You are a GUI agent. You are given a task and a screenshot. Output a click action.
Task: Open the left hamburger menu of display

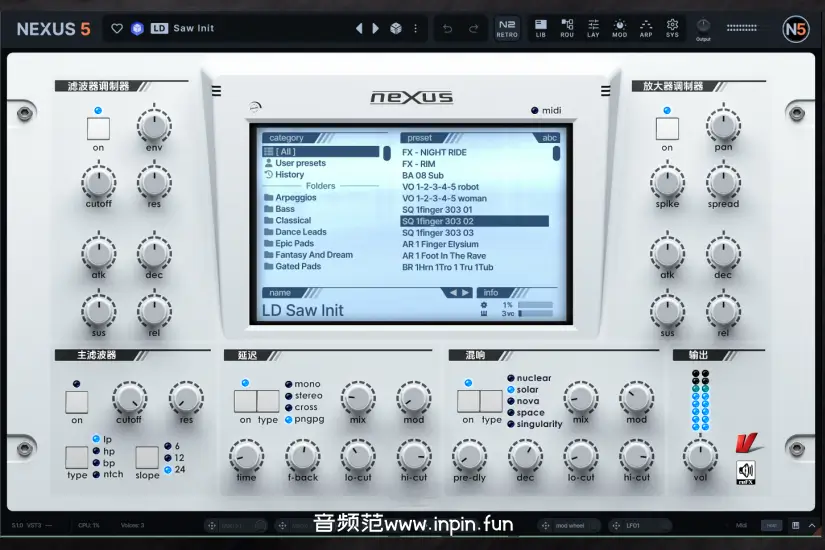tap(216, 91)
